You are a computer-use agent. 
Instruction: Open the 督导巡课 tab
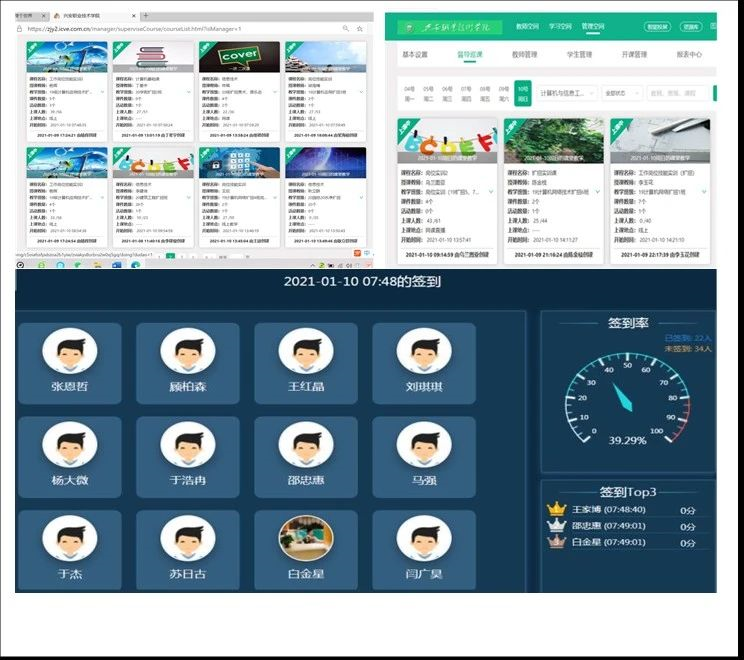(x=470, y=55)
